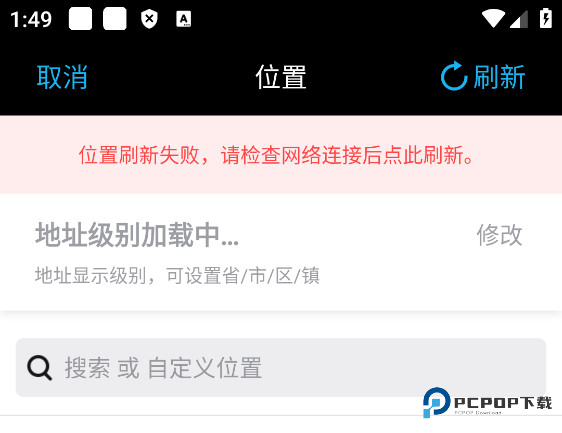Click the search magnifier icon
562x433 pixels.
point(39,367)
